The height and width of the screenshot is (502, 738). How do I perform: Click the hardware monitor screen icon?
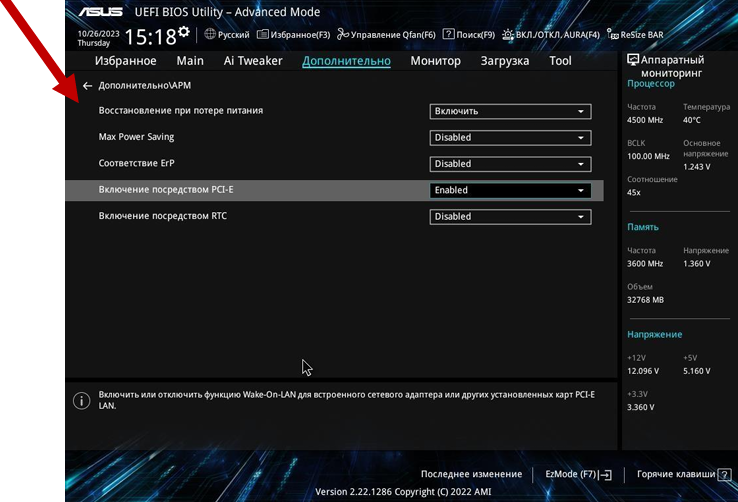pyautogui.click(x=633, y=59)
